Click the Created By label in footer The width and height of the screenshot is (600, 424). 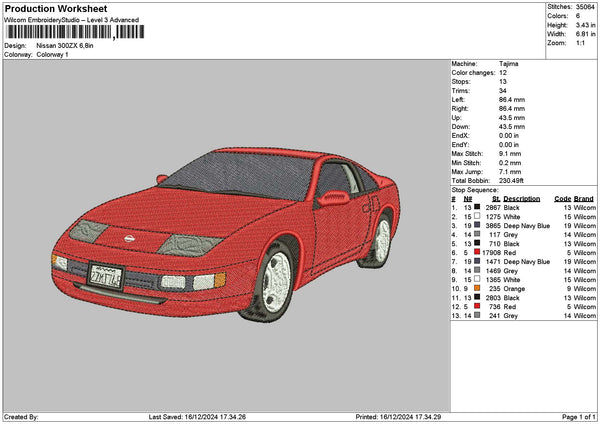[21, 417]
